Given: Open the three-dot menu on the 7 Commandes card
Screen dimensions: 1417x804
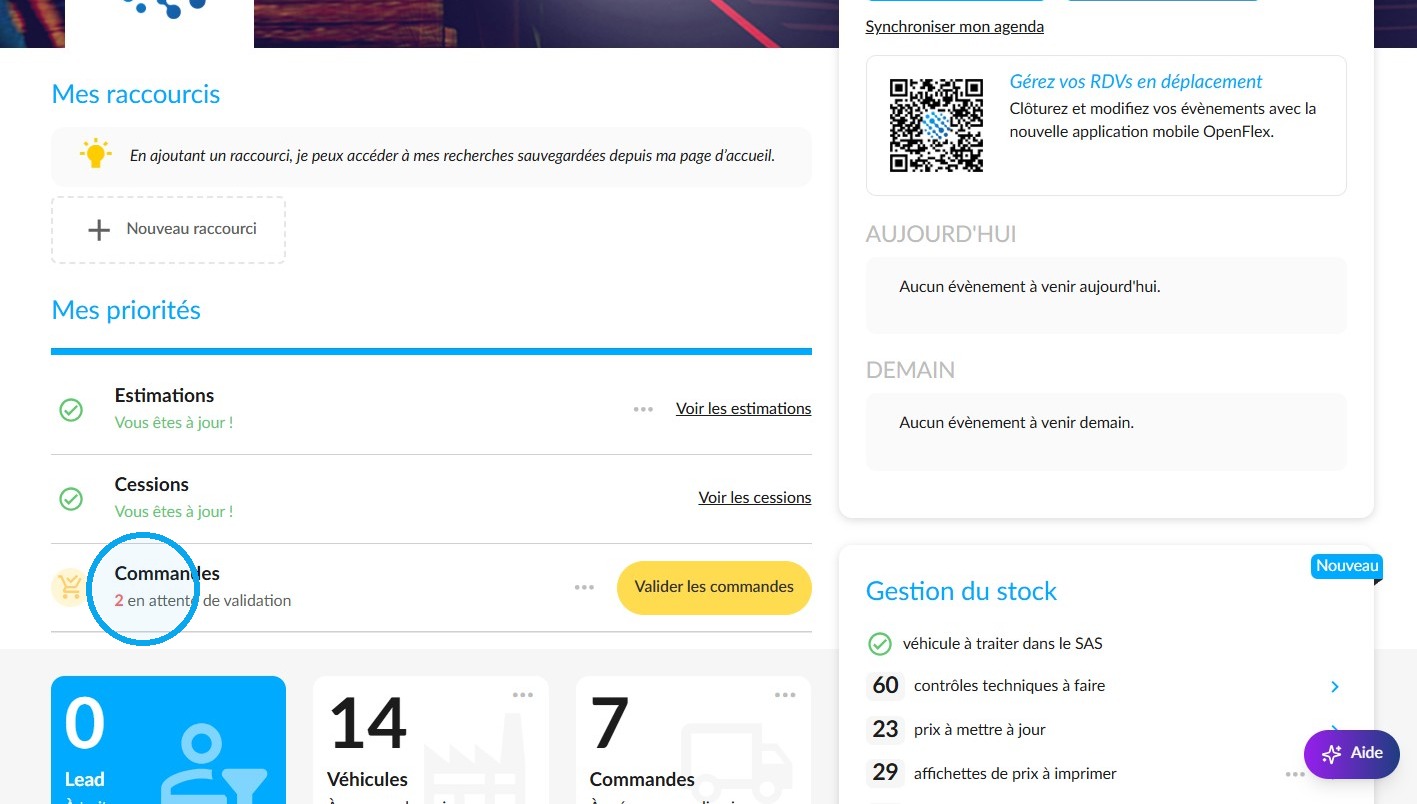Looking at the screenshot, I should [x=785, y=695].
